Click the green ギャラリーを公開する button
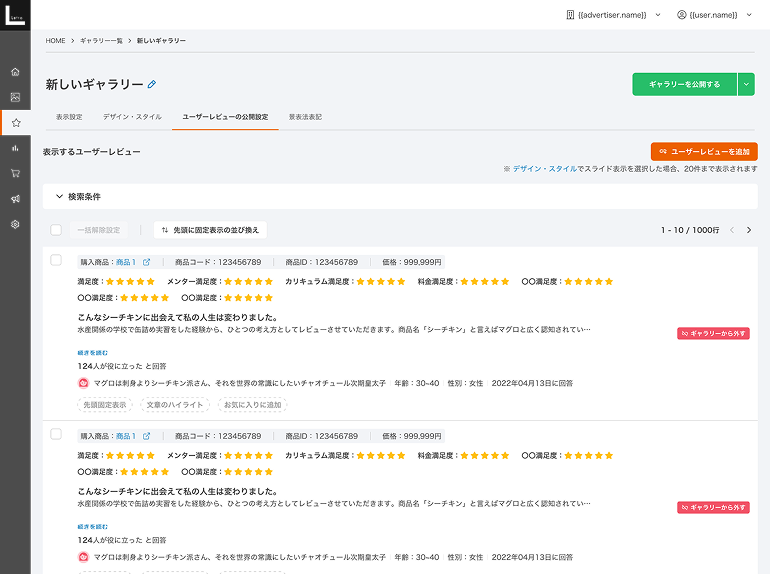The height and width of the screenshot is (574, 770). [x=684, y=85]
